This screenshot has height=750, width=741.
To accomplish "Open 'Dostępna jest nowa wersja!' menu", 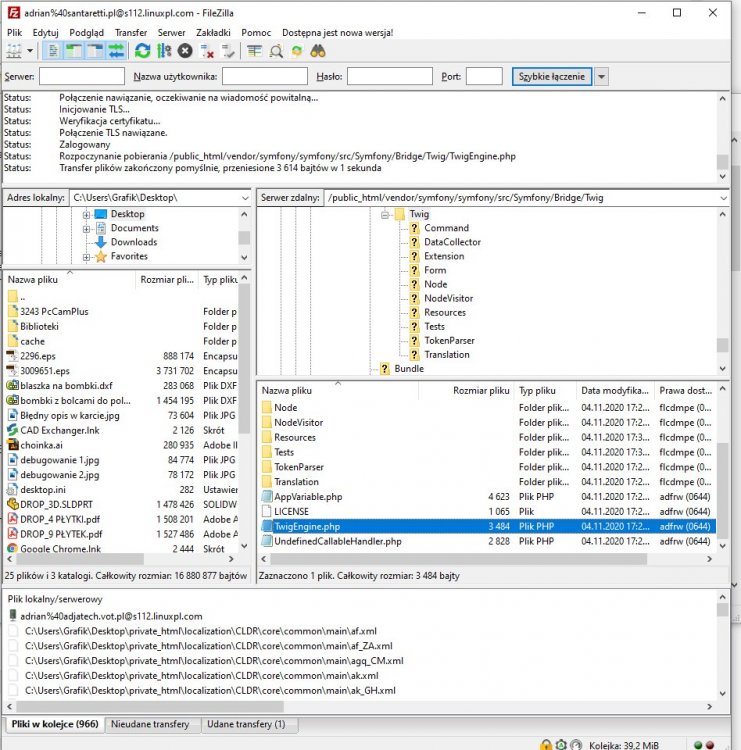I will [337, 33].
